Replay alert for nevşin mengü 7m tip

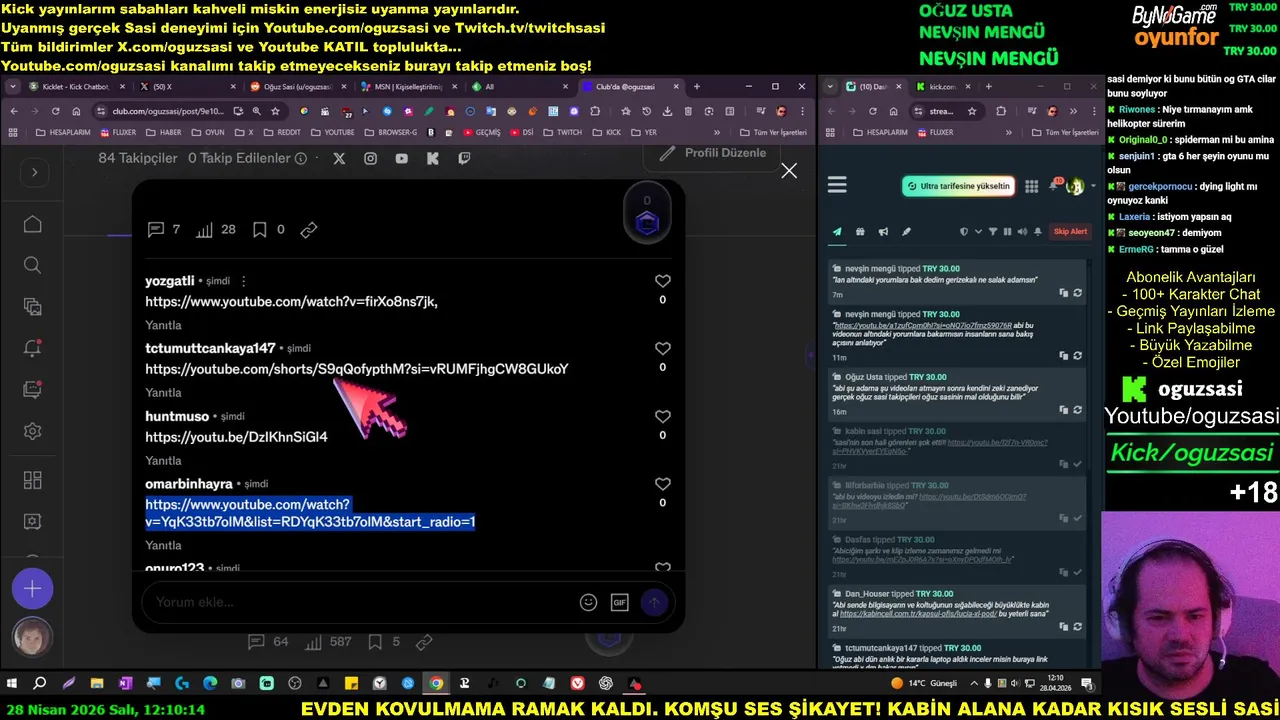[1077, 293]
